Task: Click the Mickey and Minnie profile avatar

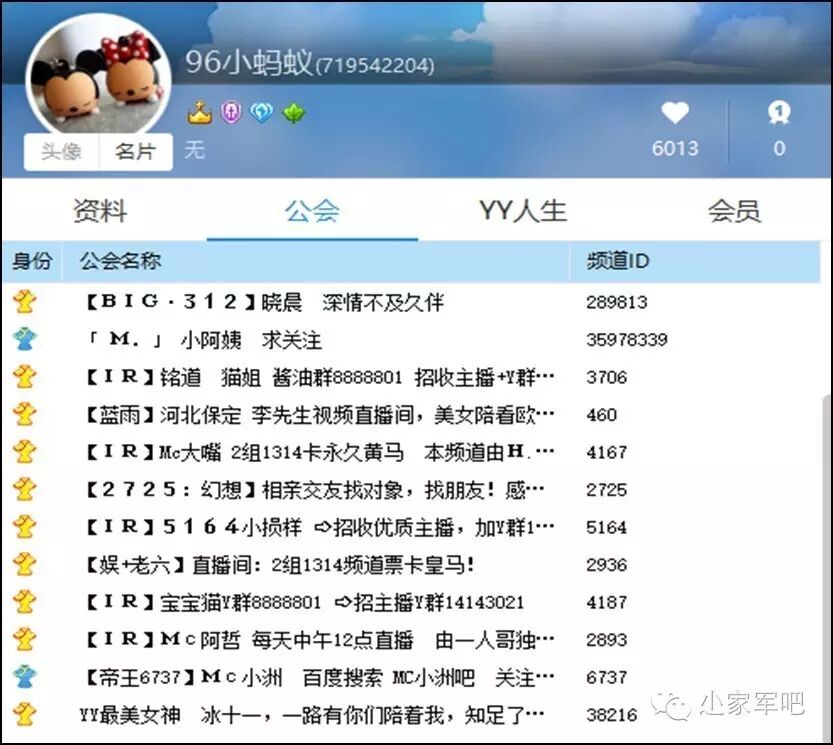Action: 99,74
